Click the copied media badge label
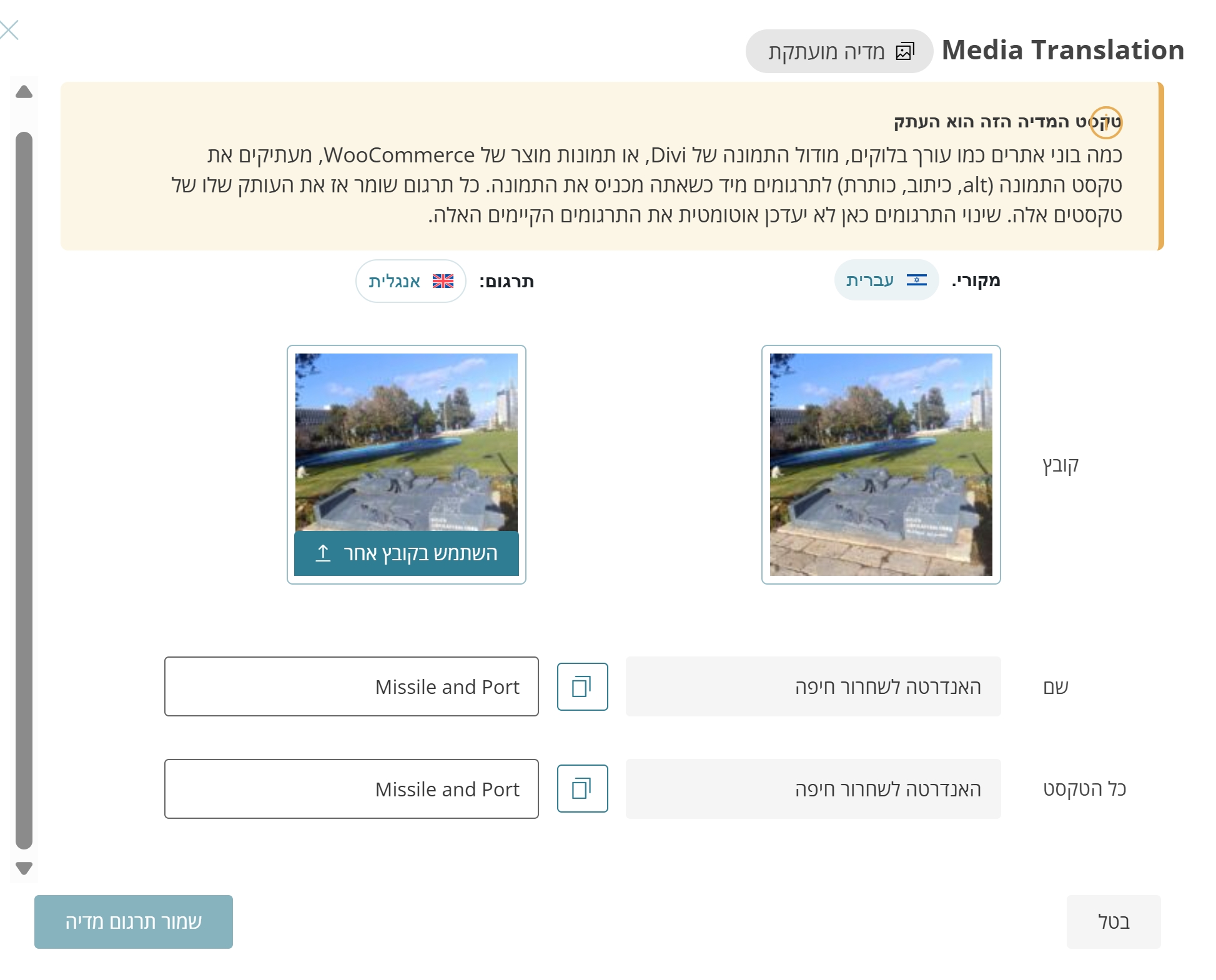 pyautogui.click(x=826, y=51)
